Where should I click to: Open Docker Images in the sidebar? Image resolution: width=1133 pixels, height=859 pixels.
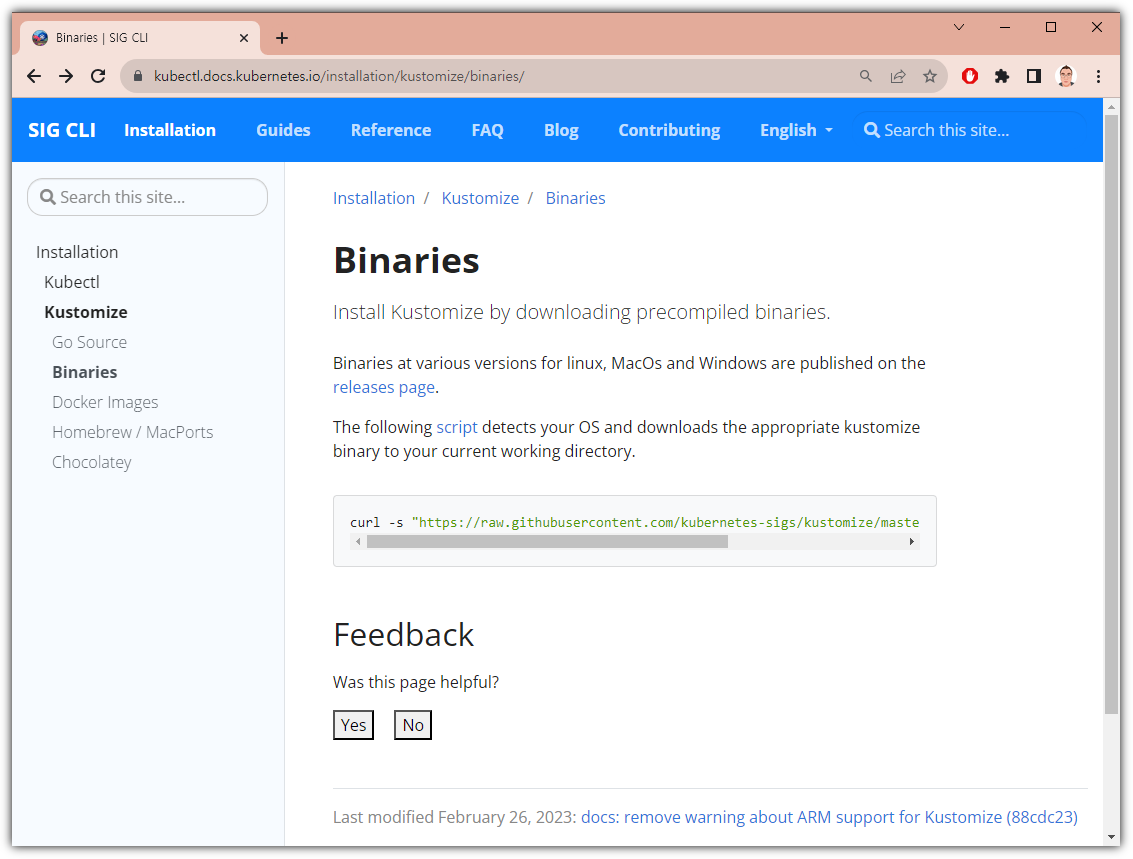(x=105, y=402)
